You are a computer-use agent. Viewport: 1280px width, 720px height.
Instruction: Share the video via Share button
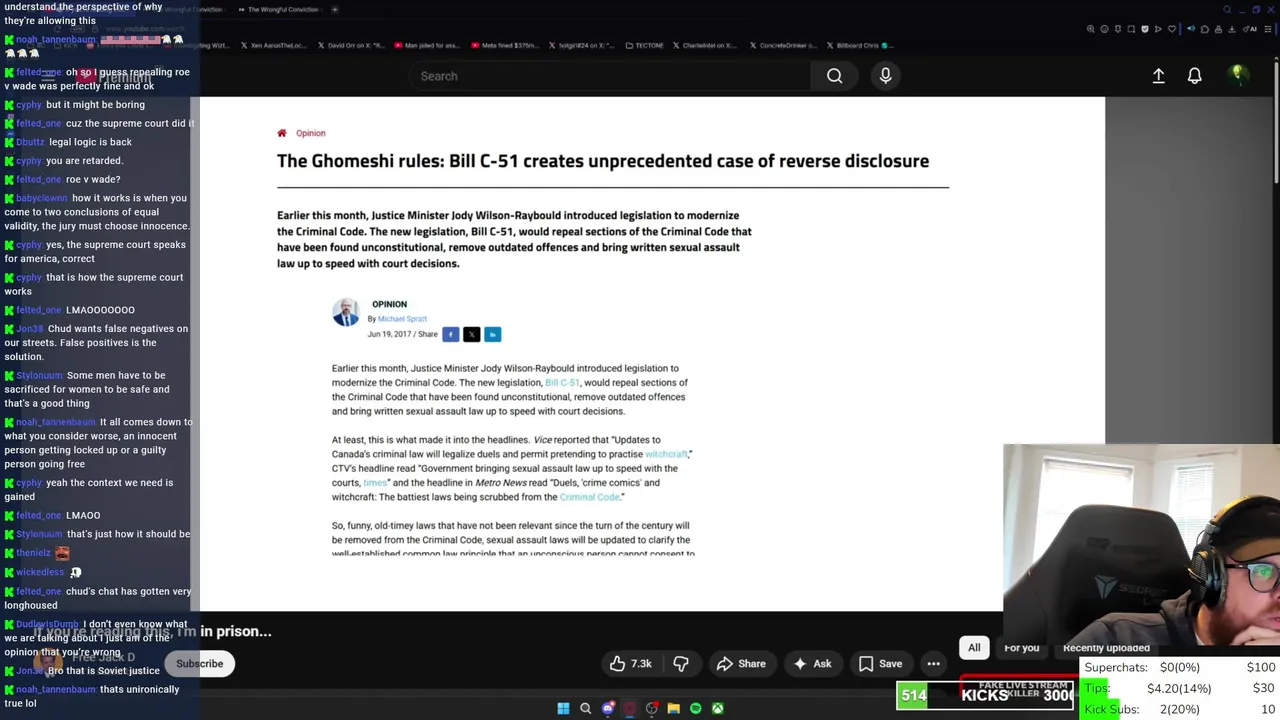tap(741, 663)
